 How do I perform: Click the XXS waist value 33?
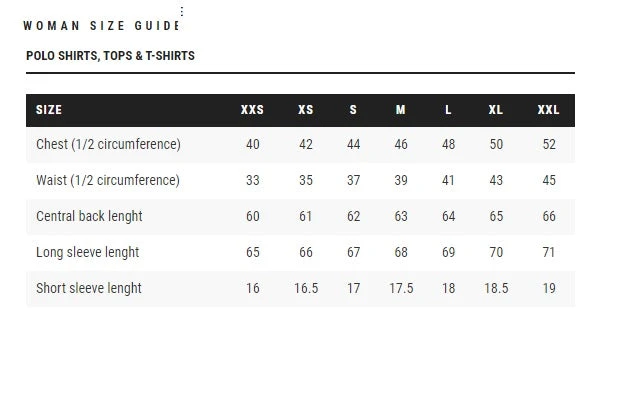coord(252,181)
